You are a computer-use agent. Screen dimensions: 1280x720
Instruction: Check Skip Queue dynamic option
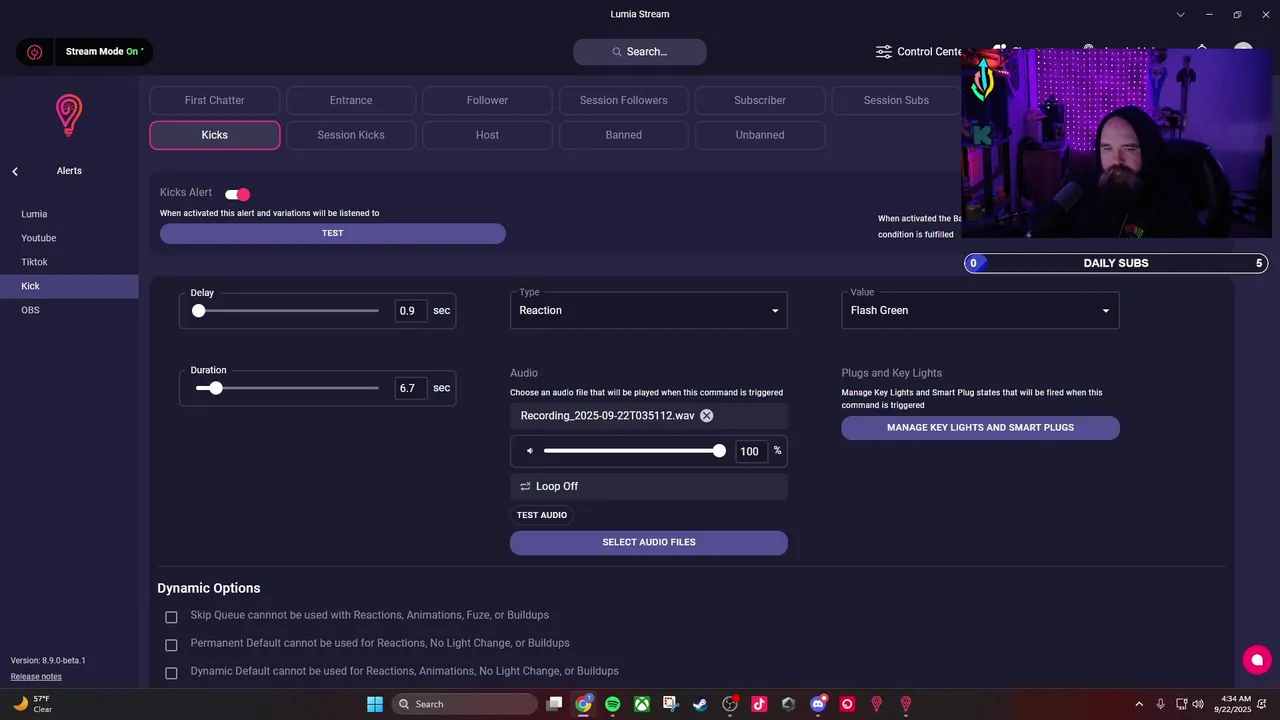(171, 617)
